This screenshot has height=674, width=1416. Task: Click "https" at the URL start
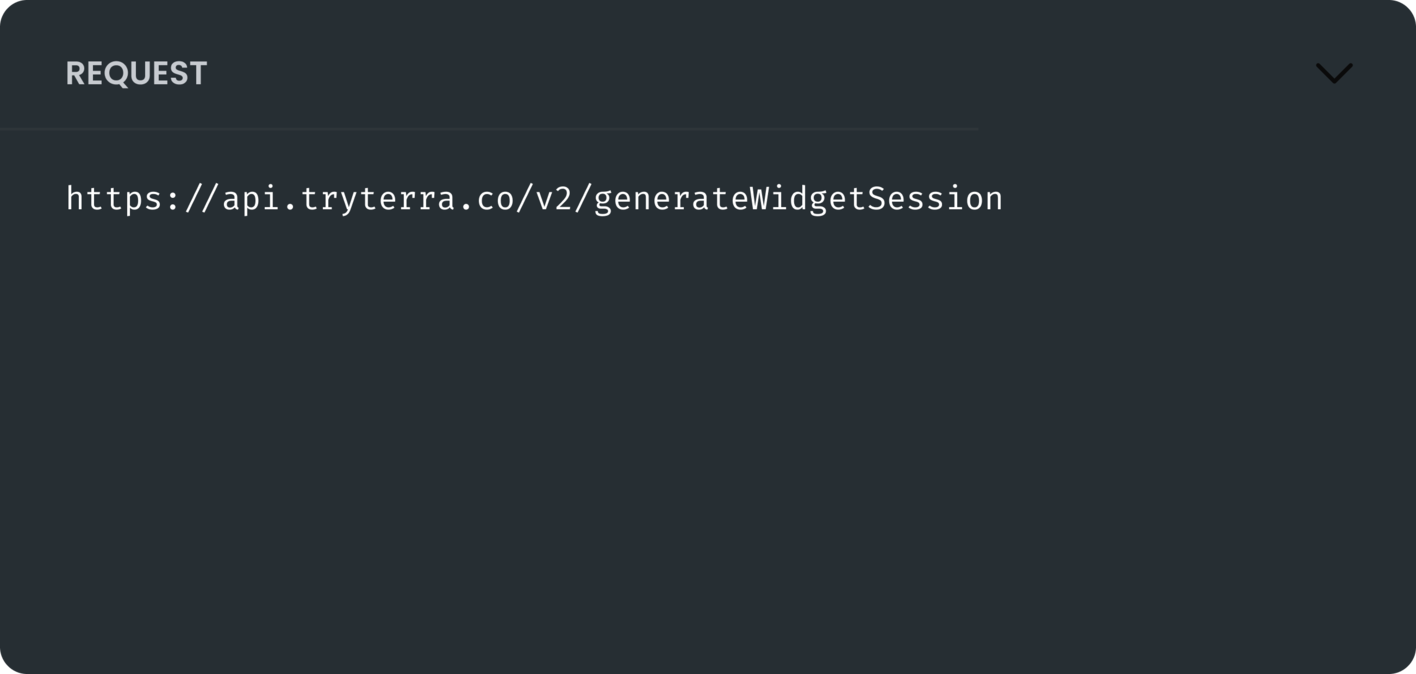click(x=114, y=198)
